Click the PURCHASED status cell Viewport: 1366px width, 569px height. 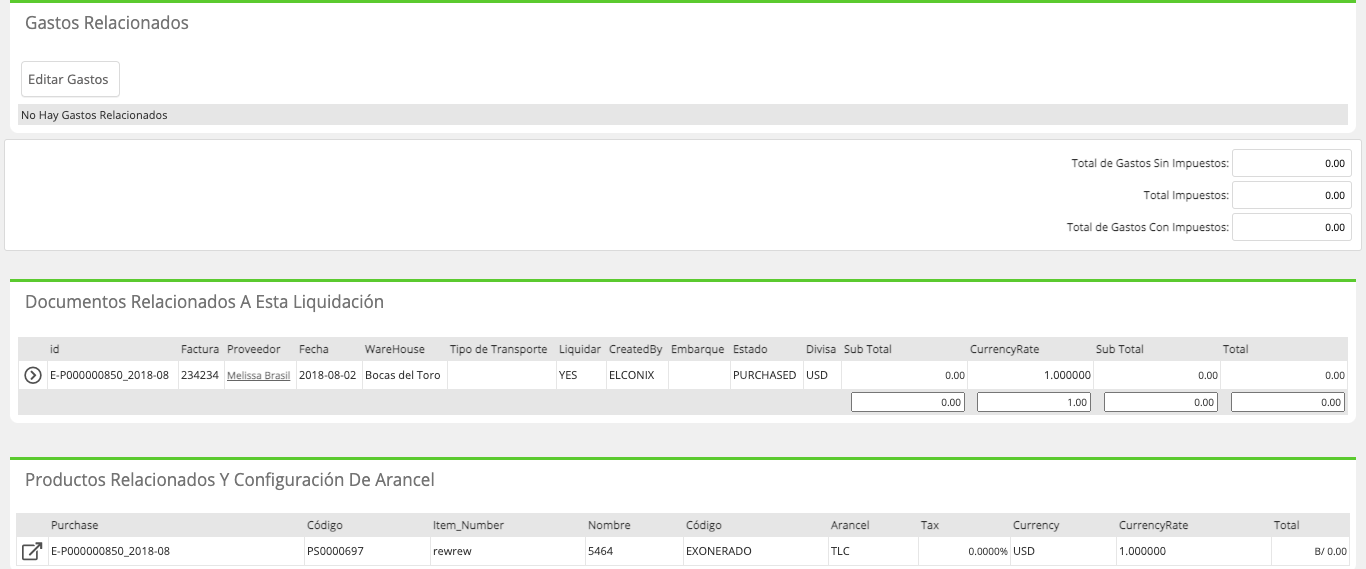click(765, 375)
